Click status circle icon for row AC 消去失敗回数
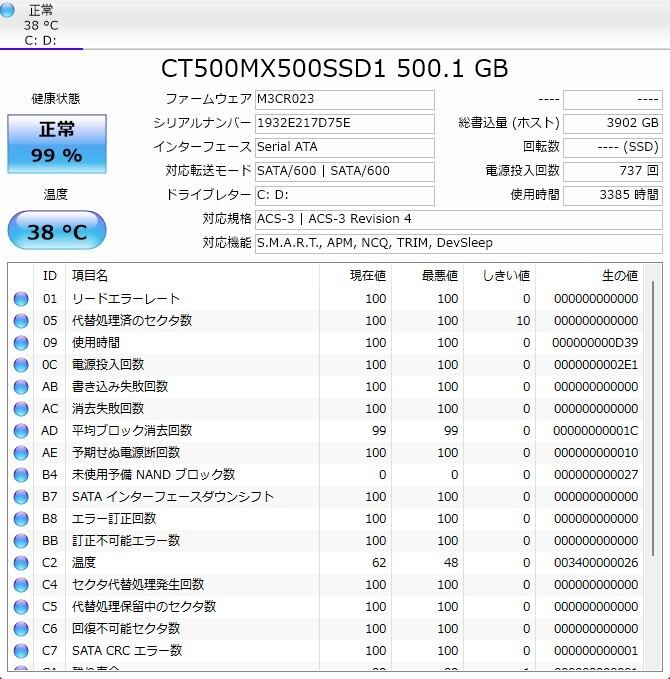The width and height of the screenshot is (670, 679). [x=21, y=409]
